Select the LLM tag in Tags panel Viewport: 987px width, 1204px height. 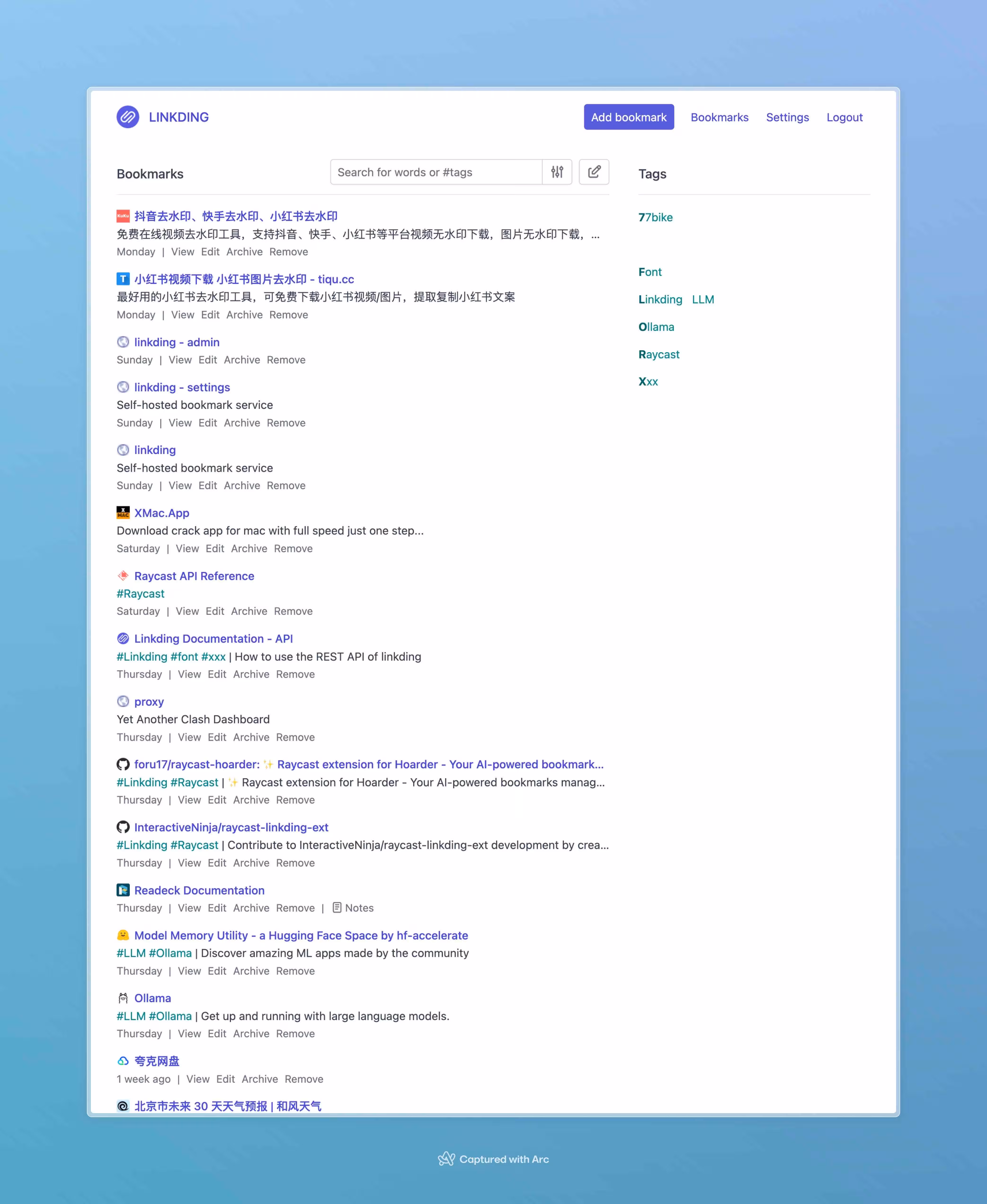pos(703,300)
